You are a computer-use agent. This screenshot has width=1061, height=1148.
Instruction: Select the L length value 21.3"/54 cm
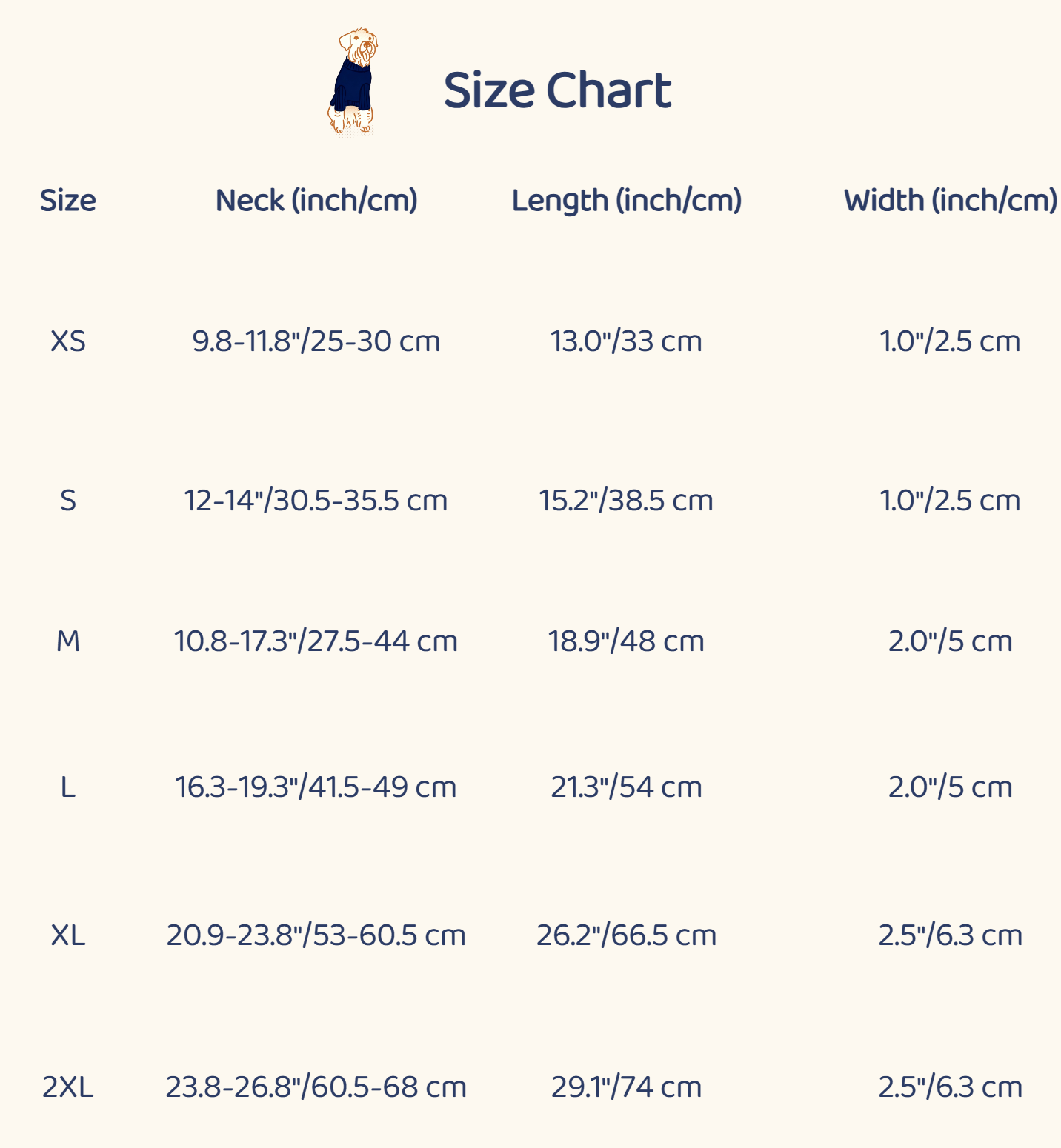click(x=626, y=787)
